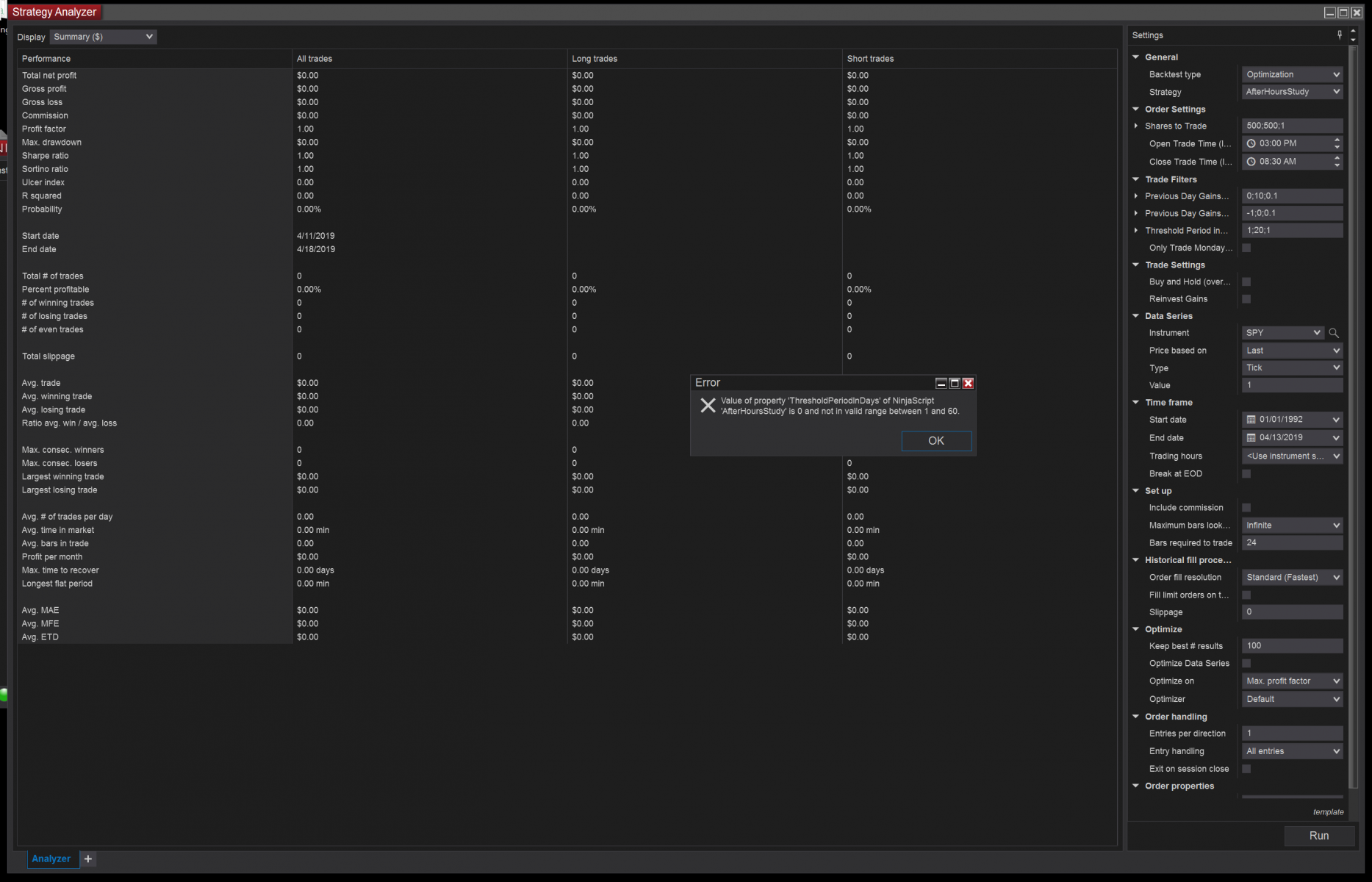
Task: Click clock icon in Open Trade Time
Action: 1251,143
